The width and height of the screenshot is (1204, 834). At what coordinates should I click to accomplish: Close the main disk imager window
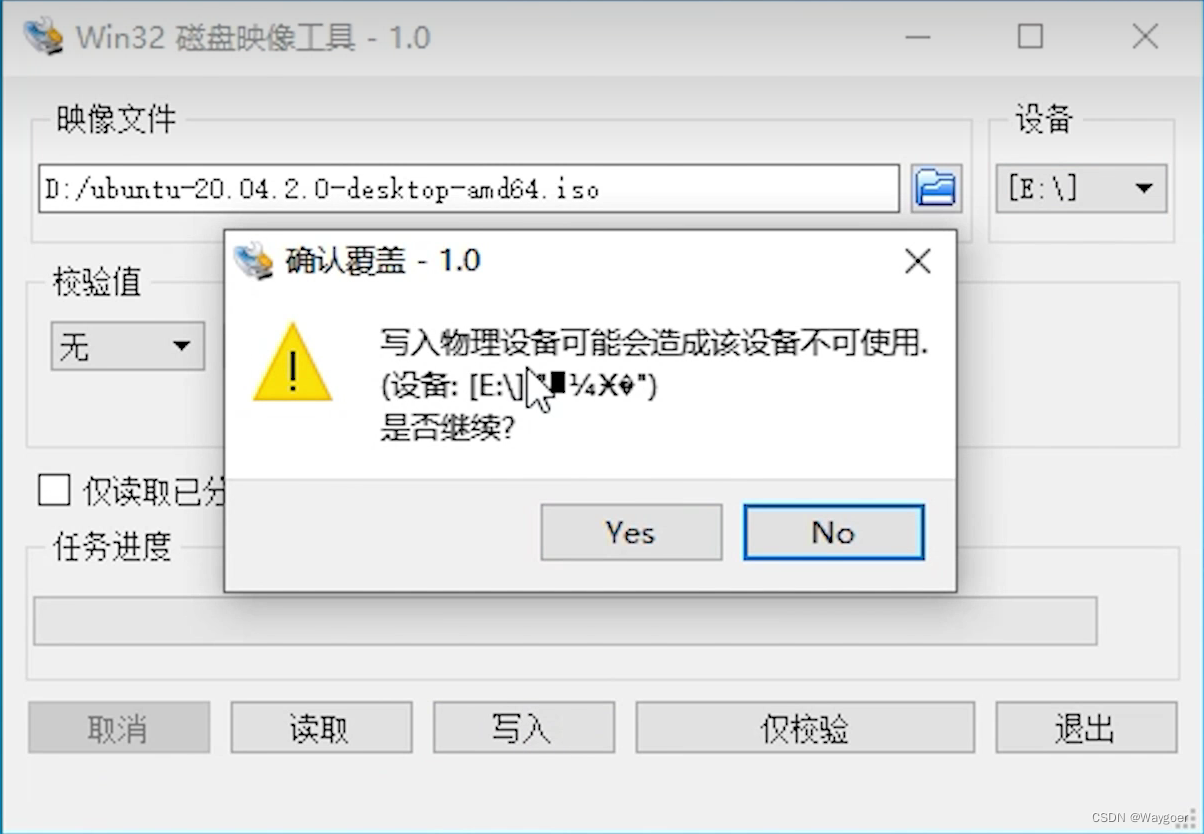click(1145, 37)
